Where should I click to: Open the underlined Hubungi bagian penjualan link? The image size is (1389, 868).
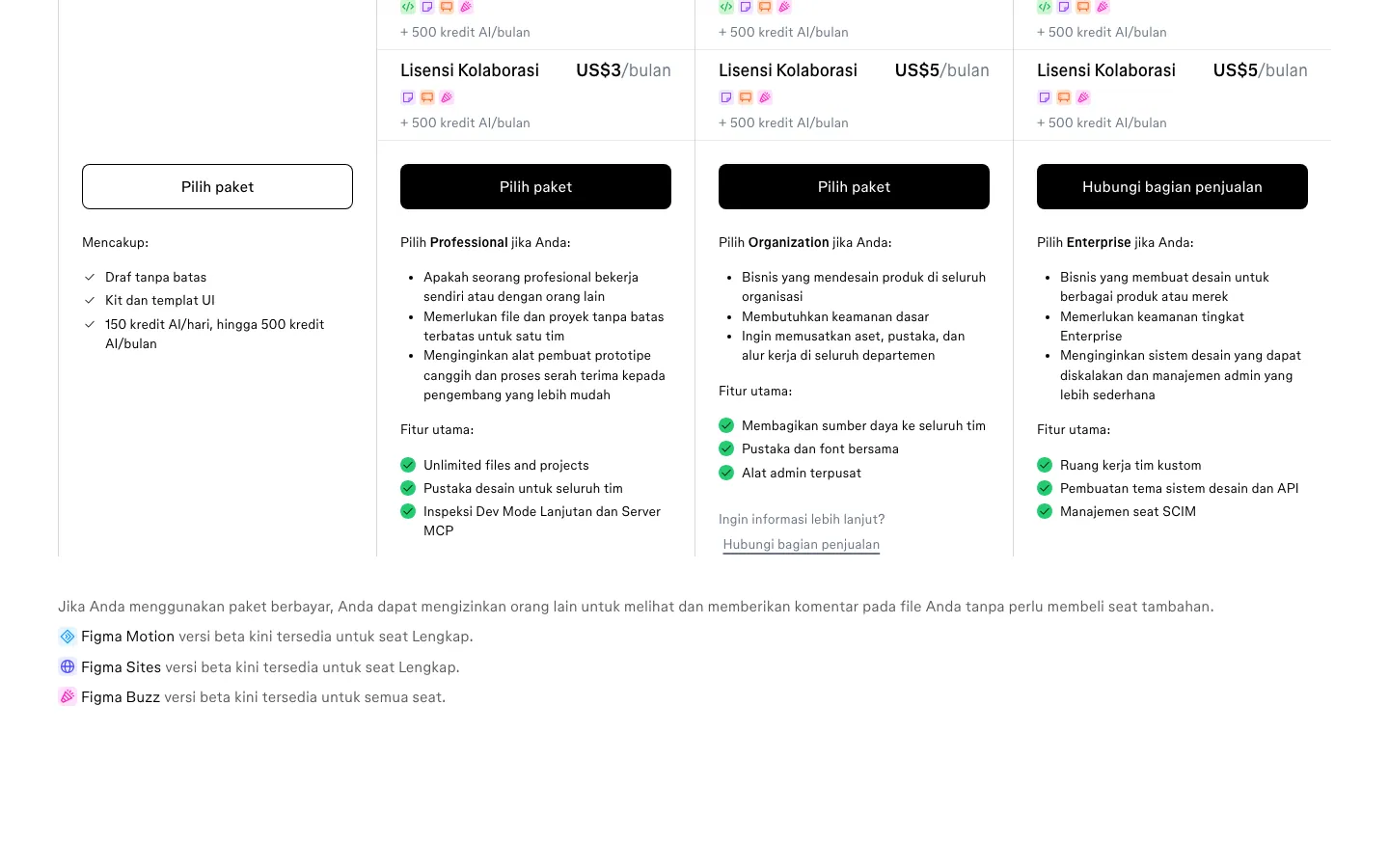(802, 544)
